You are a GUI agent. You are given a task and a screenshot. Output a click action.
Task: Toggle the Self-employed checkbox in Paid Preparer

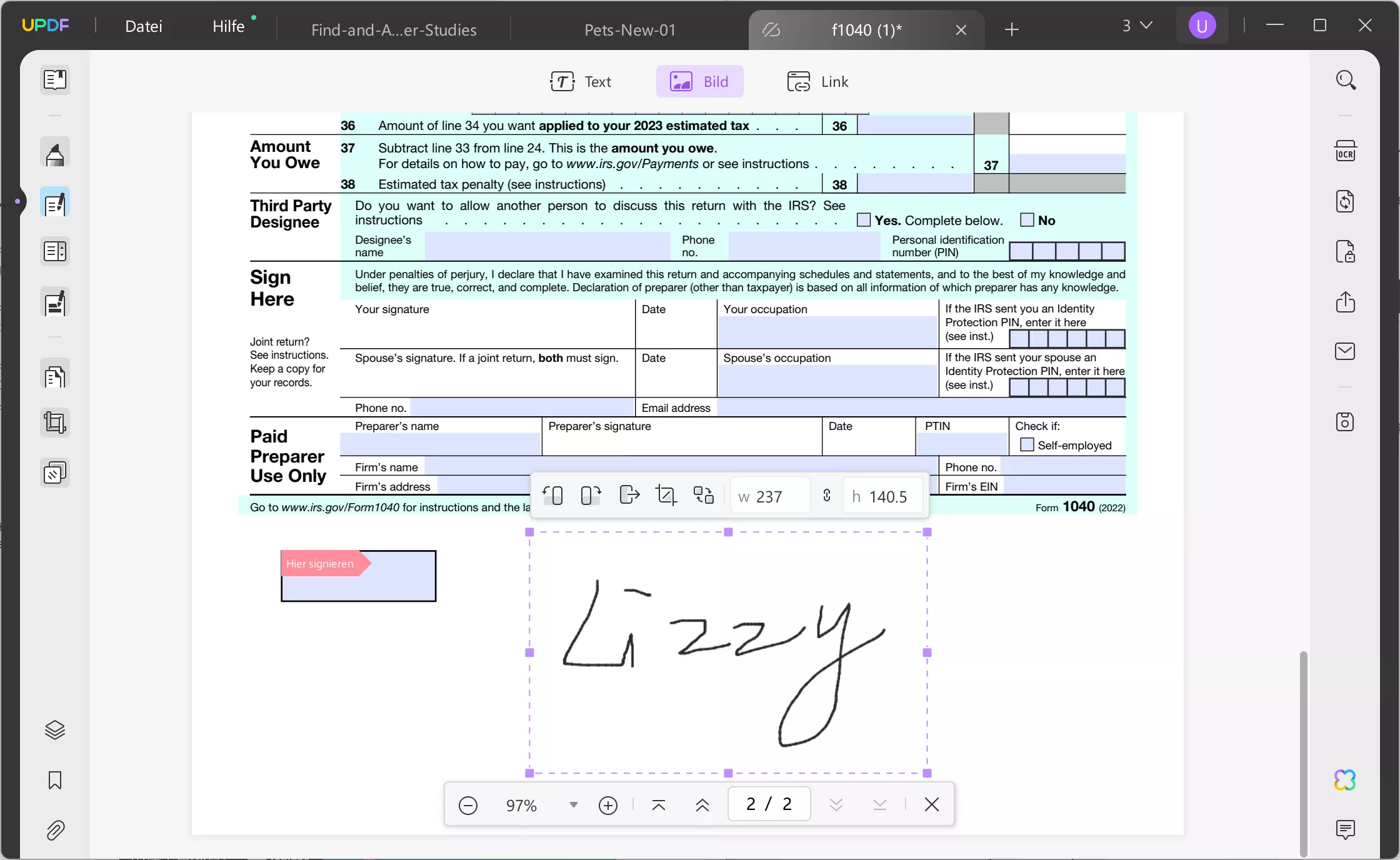(1026, 444)
